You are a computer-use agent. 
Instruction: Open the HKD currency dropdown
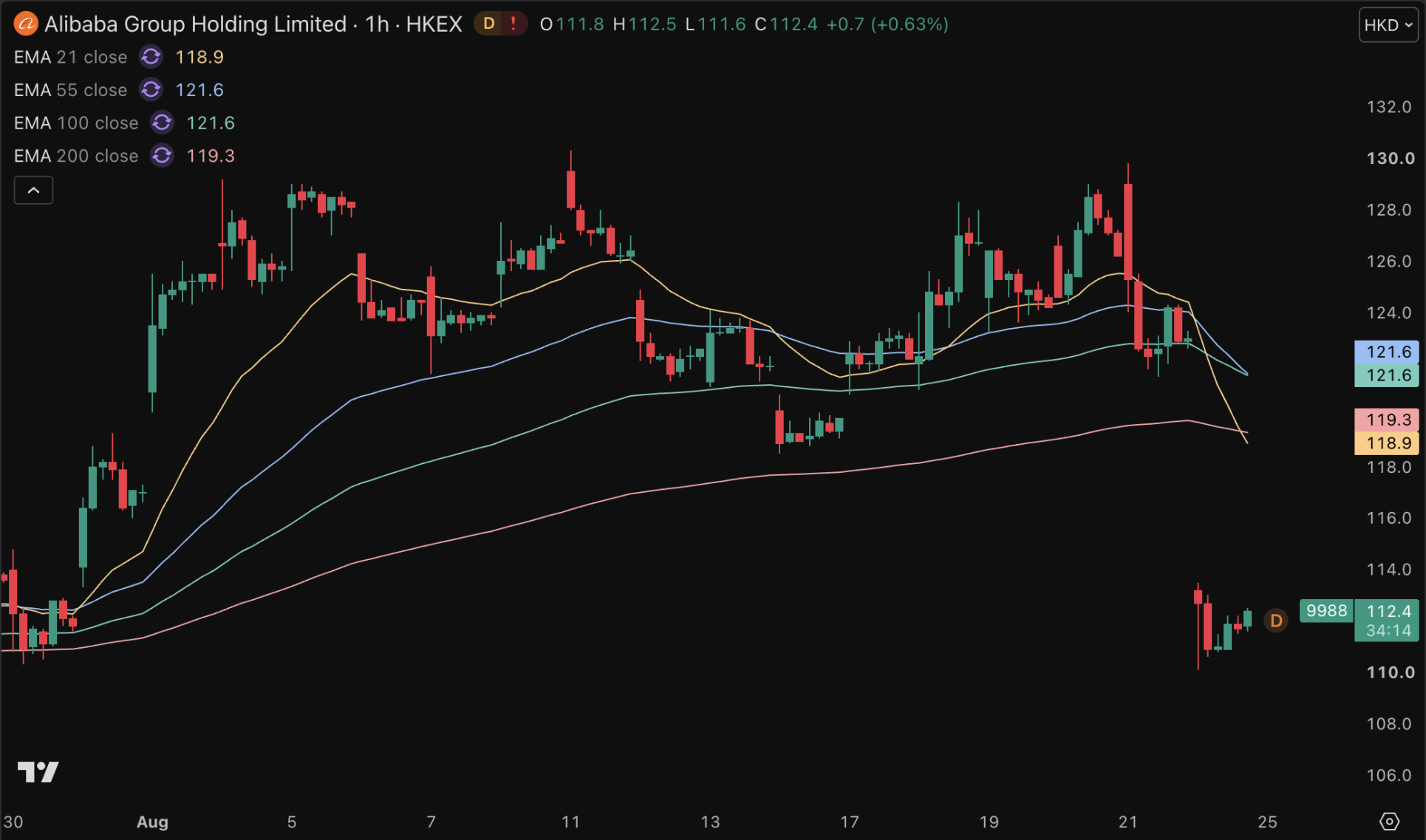click(1388, 25)
